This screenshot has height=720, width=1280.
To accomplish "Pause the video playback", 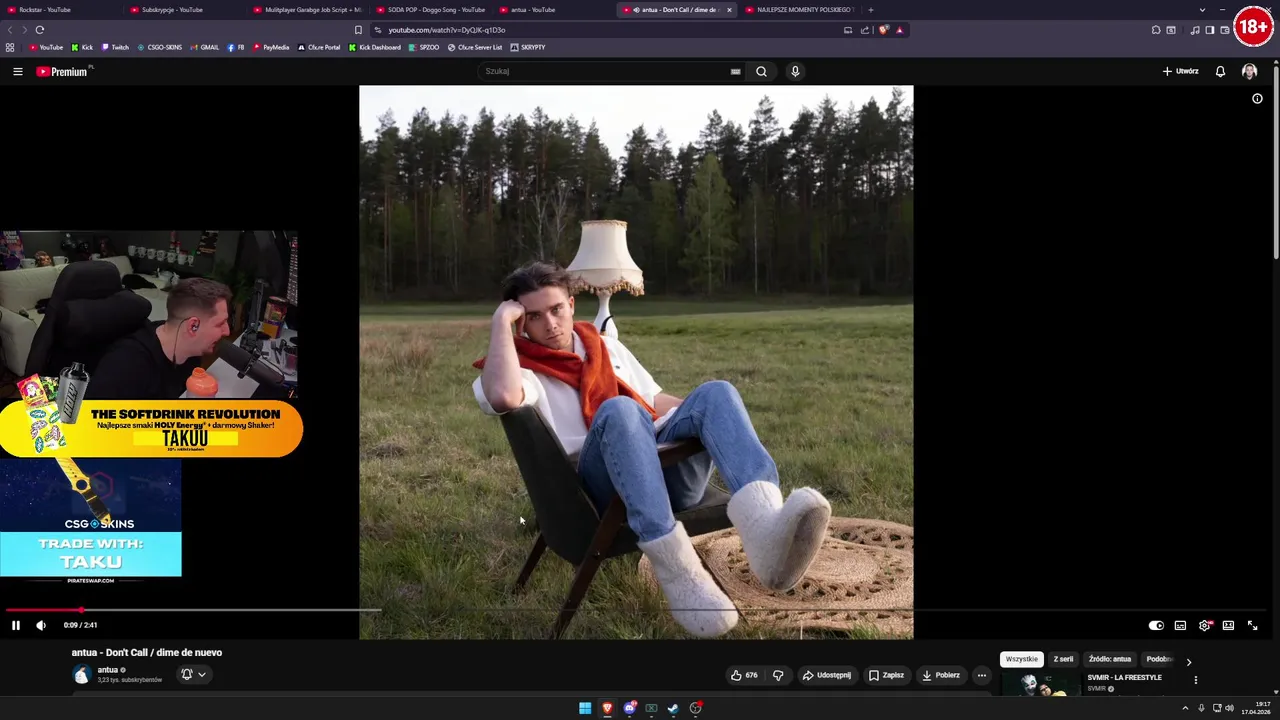I will click(16, 625).
